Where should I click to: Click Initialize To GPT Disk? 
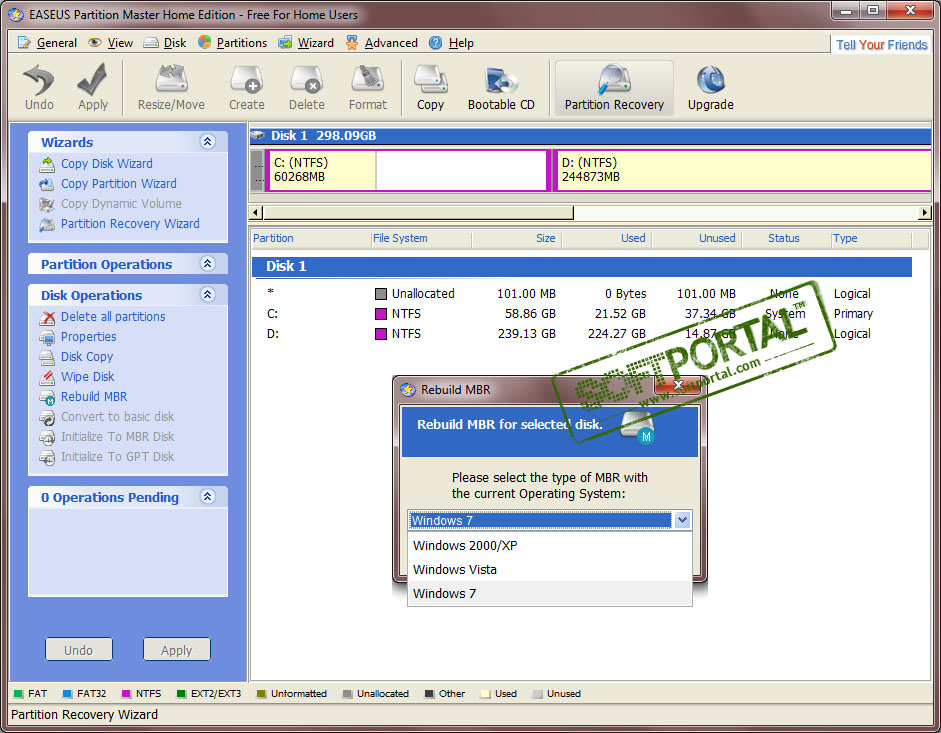point(117,456)
